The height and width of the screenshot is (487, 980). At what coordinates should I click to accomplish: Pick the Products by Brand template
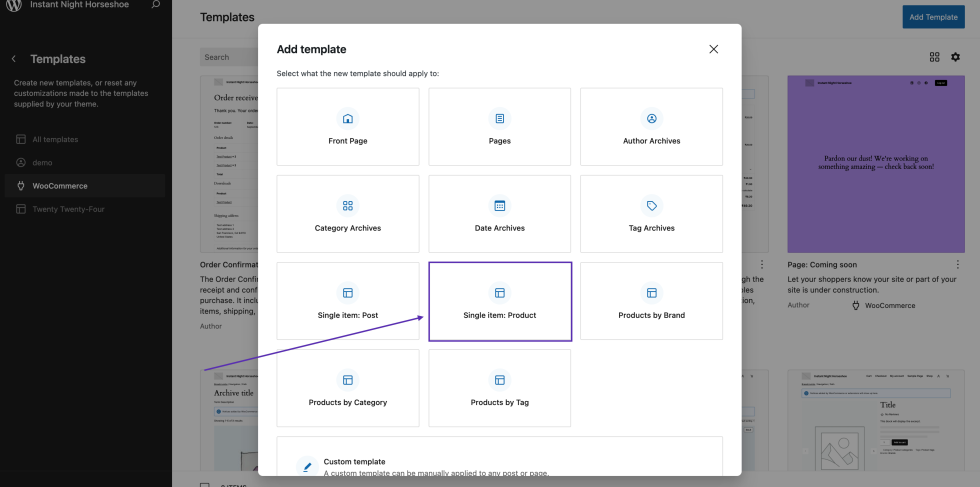pyautogui.click(x=651, y=301)
